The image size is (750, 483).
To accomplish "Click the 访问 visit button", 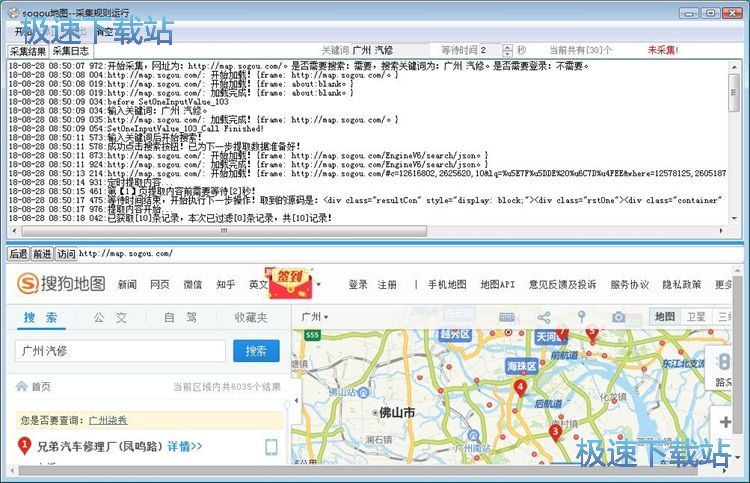I will click(66, 253).
